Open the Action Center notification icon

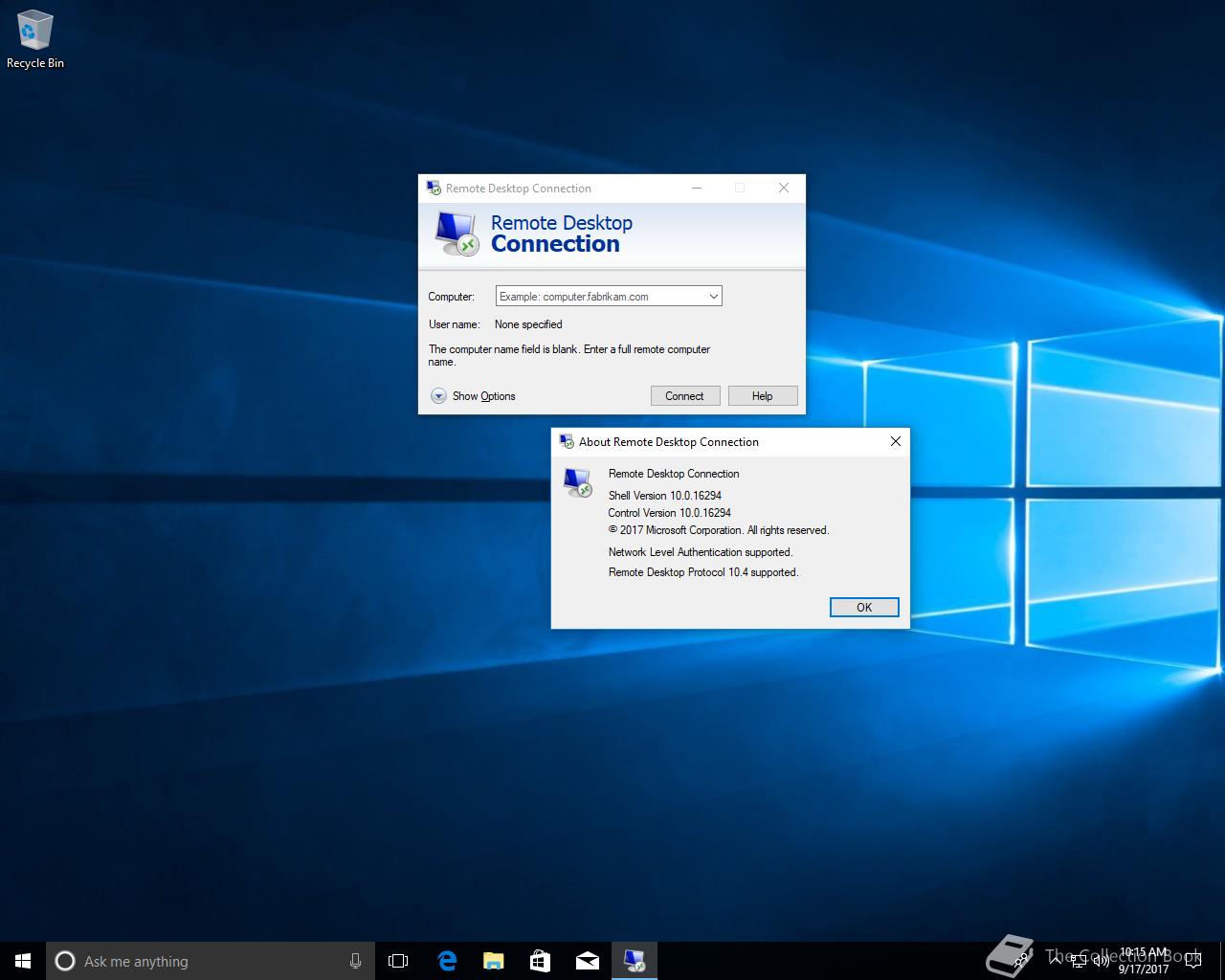[1193, 961]
